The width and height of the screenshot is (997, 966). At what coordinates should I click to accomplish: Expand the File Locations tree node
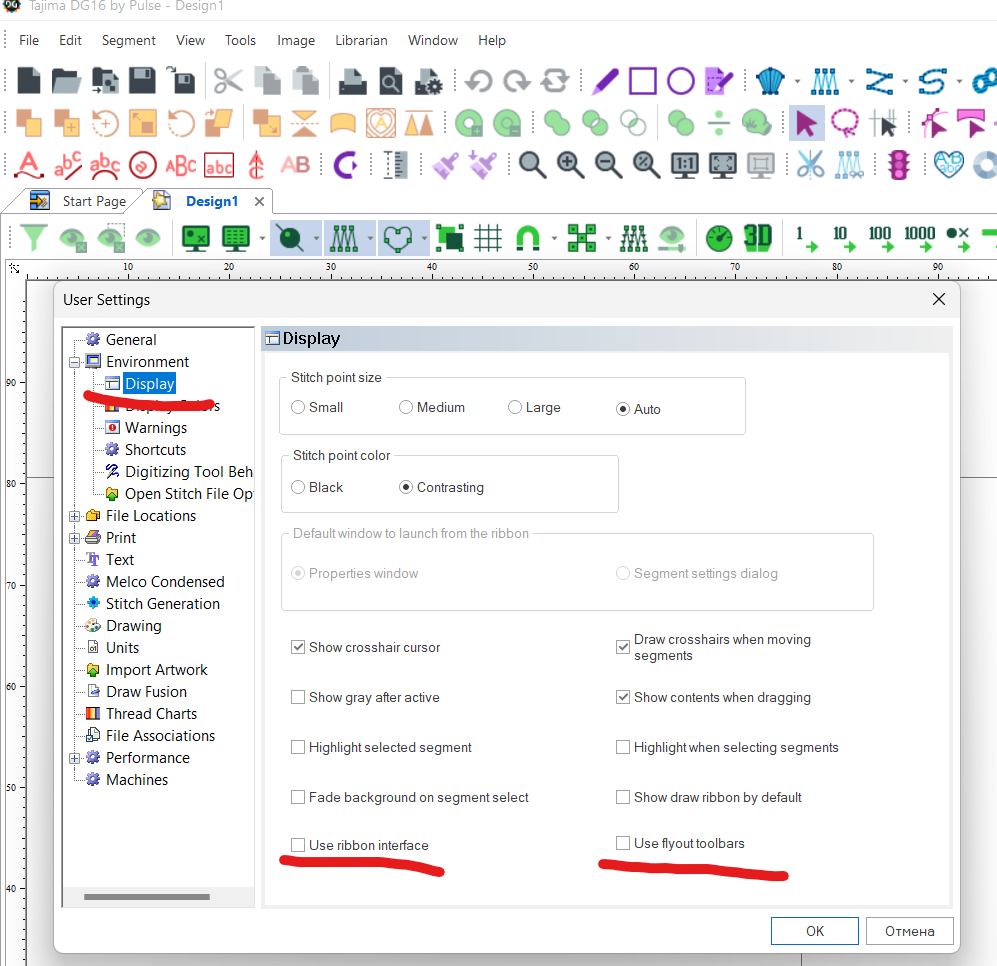tap(74, 516)
